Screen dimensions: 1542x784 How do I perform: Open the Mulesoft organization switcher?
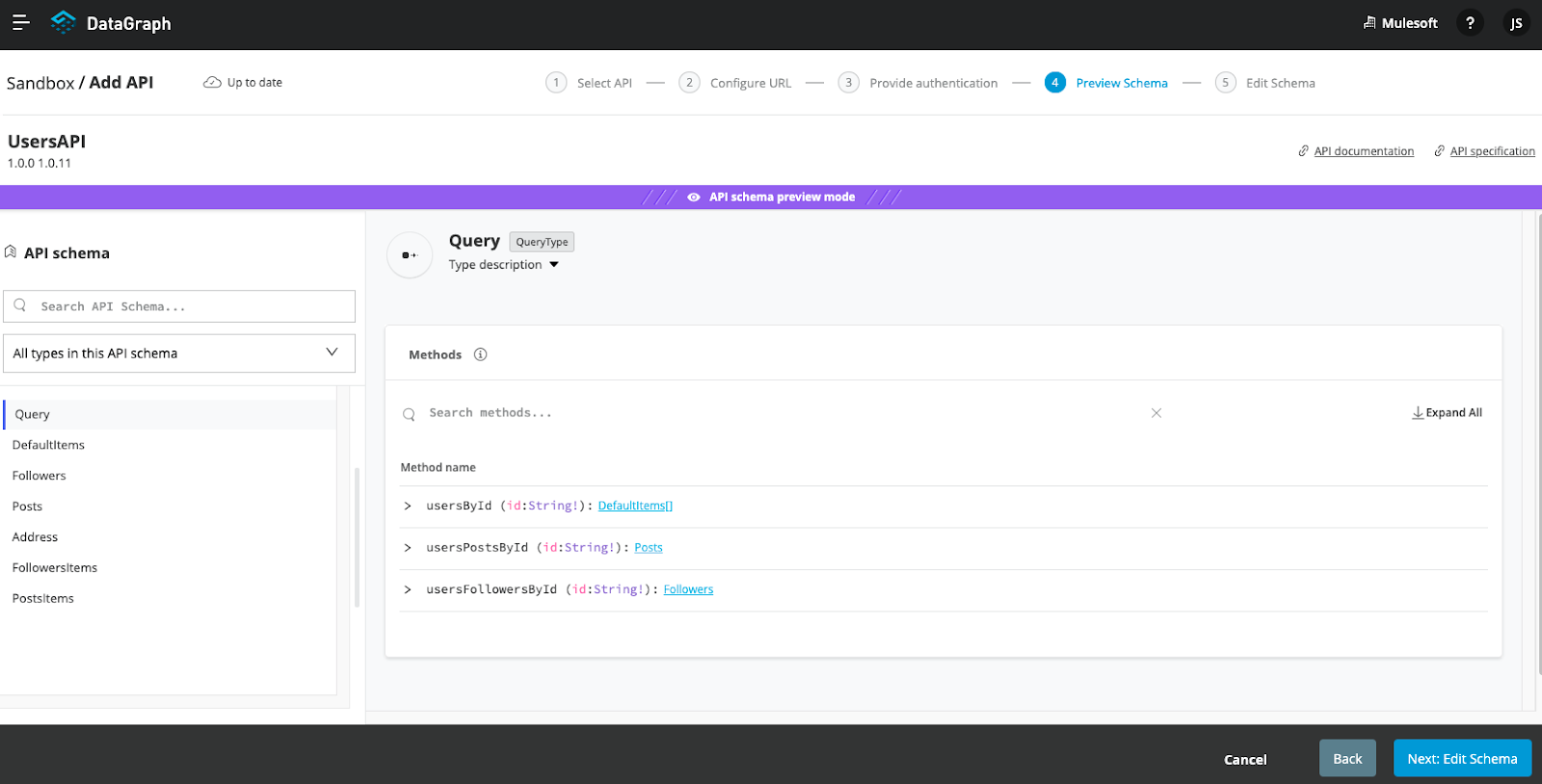coord(1400,23)
